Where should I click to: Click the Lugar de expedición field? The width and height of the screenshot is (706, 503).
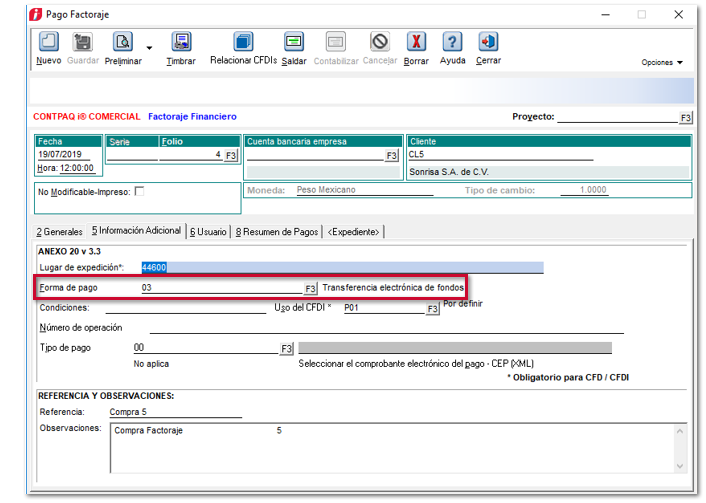pos(342,268)
